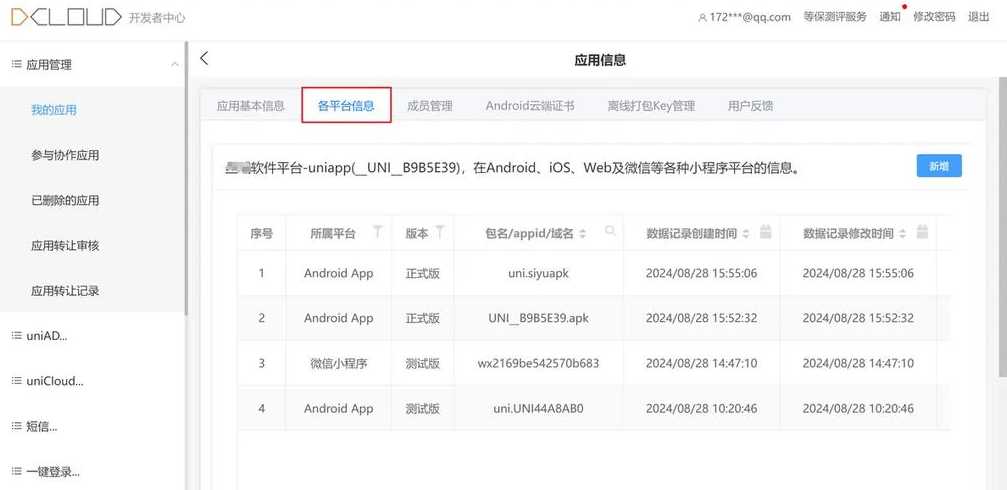Open the 成员管理 tab
The width and height of the screenshot is (1007, 490).
430,106
